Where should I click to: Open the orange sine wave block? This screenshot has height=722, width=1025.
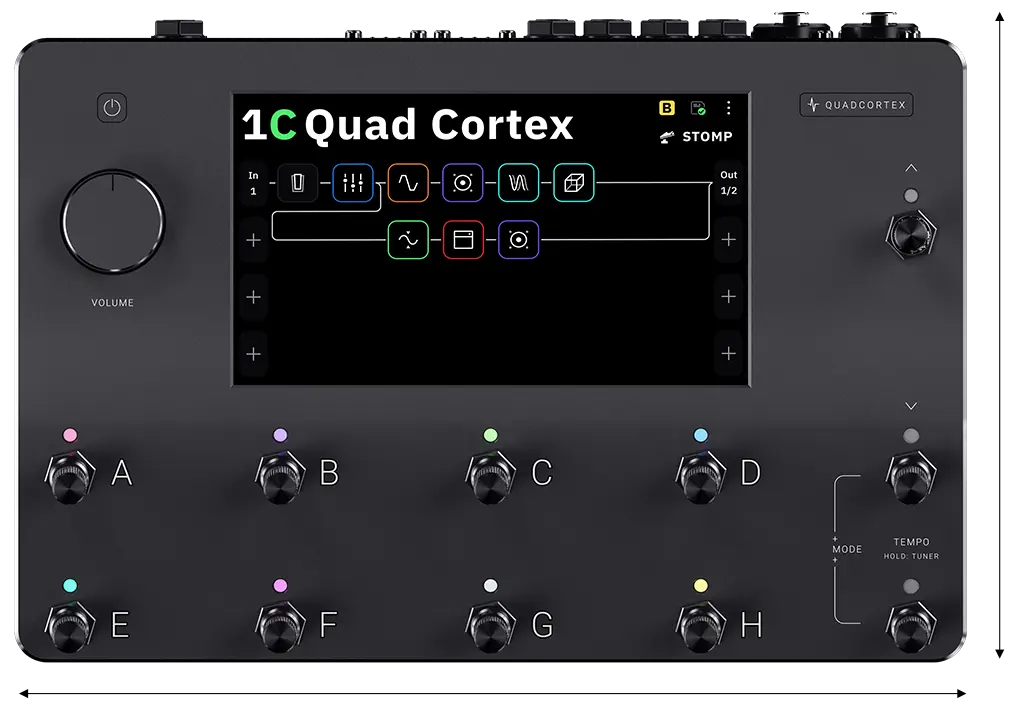point(408,182)
